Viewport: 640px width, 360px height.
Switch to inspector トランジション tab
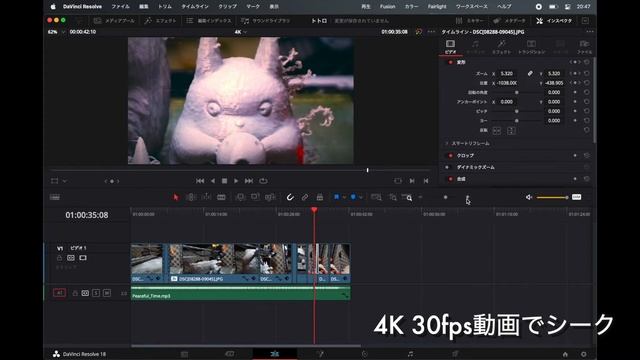[x=531, y=47]
